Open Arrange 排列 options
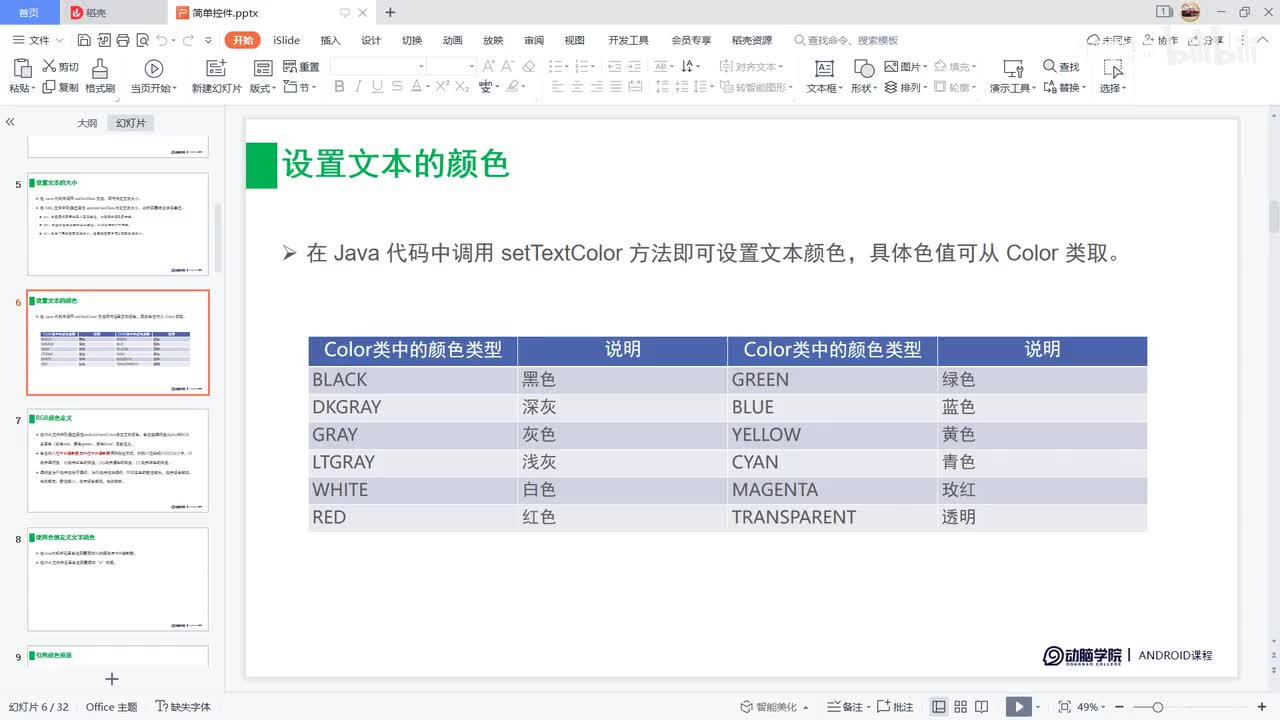This screenshot has height=720, width=1280. (x=905, y=87)
